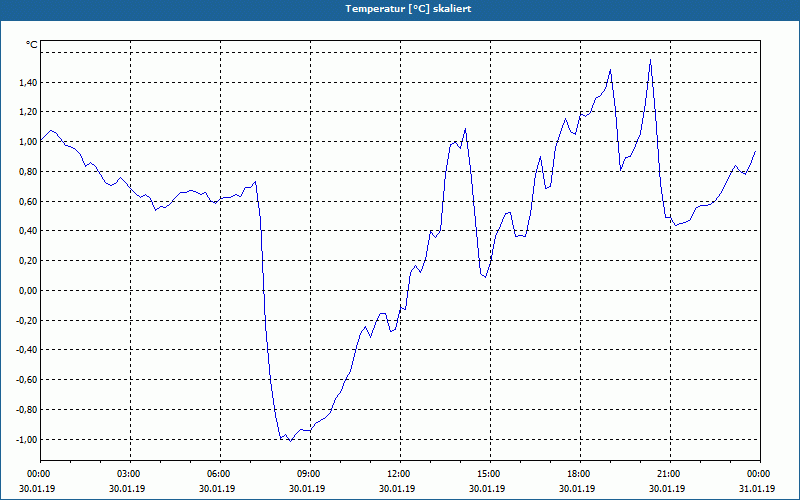Select the 1,20 y-axis label

[28, 112]
